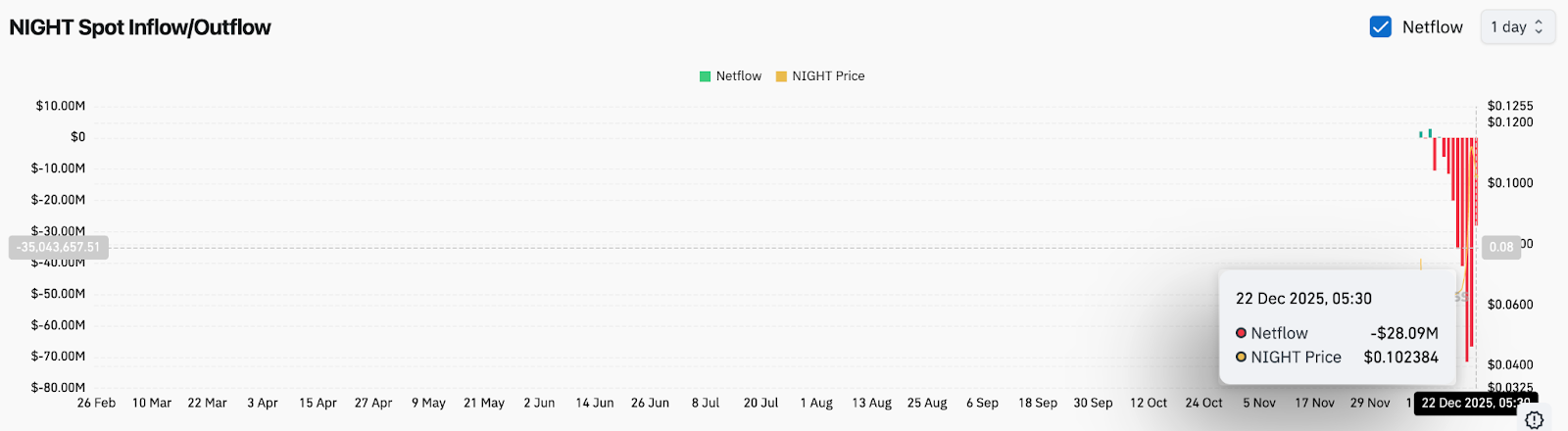This screenshot has width=1568, height=431.
Task: Click the alert icon at the chart's bottom-right corner
Action: tap(1535, 420)
